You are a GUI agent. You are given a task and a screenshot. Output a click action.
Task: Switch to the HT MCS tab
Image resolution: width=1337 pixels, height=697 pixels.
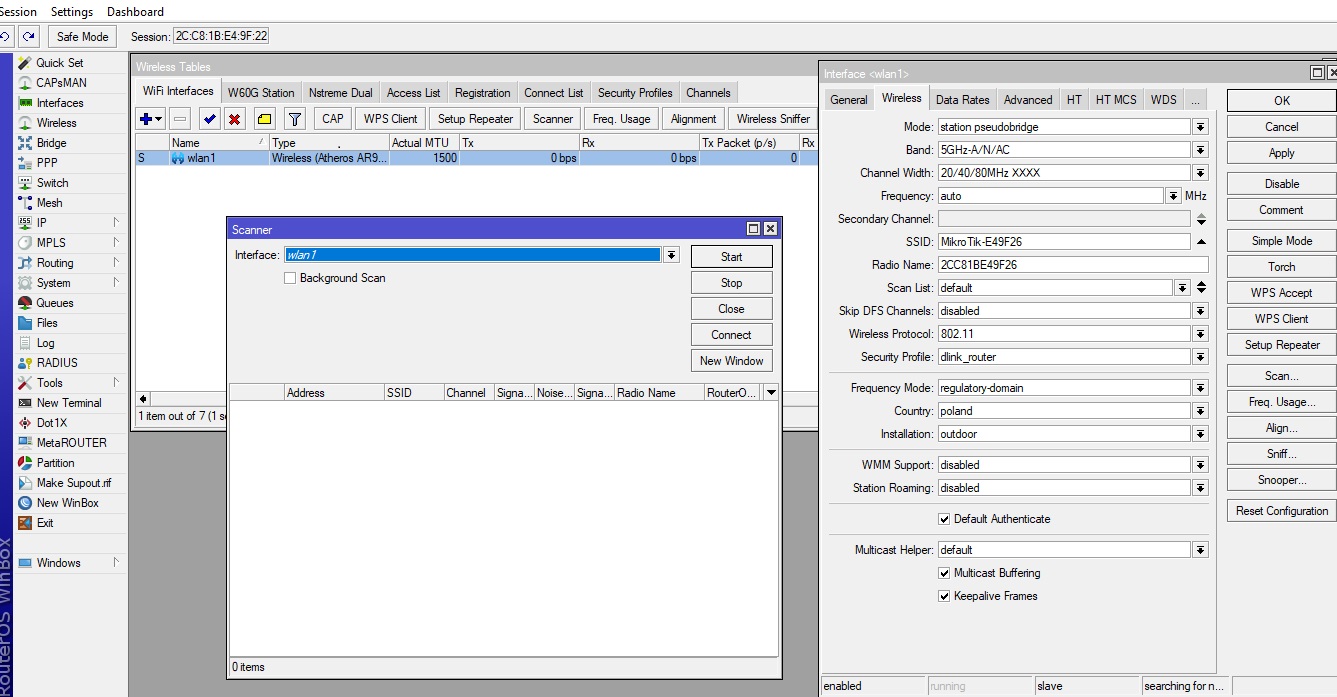(1115, 100)
